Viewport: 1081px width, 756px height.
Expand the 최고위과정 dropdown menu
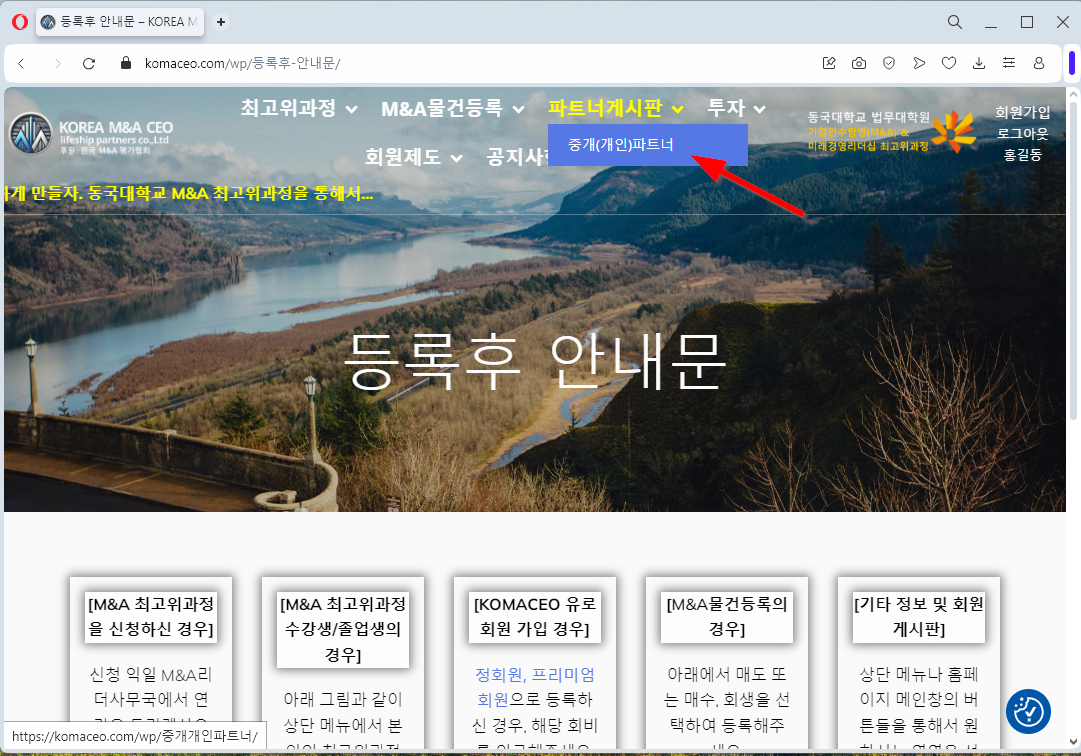pyautogui.click(x=299, y=108)
